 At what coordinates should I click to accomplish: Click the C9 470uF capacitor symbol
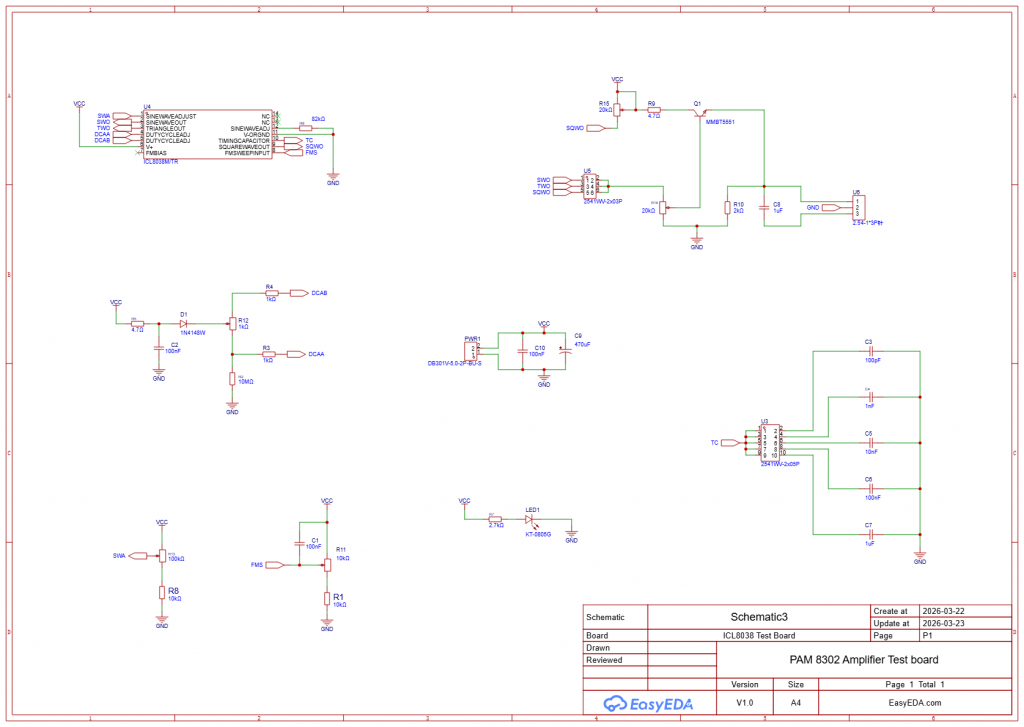click(565, 350)
